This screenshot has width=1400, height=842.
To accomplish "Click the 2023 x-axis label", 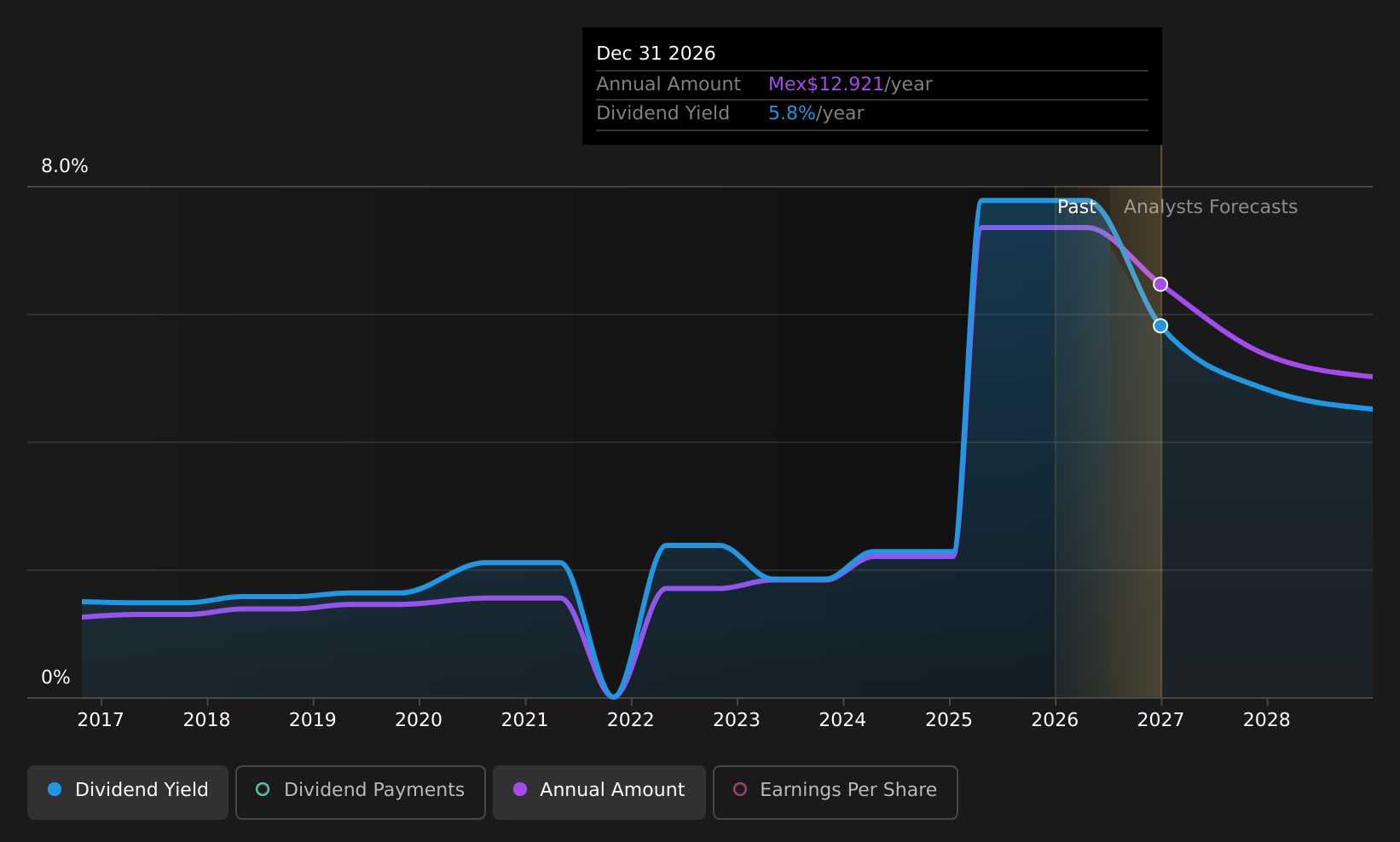I will coord(737,720).
